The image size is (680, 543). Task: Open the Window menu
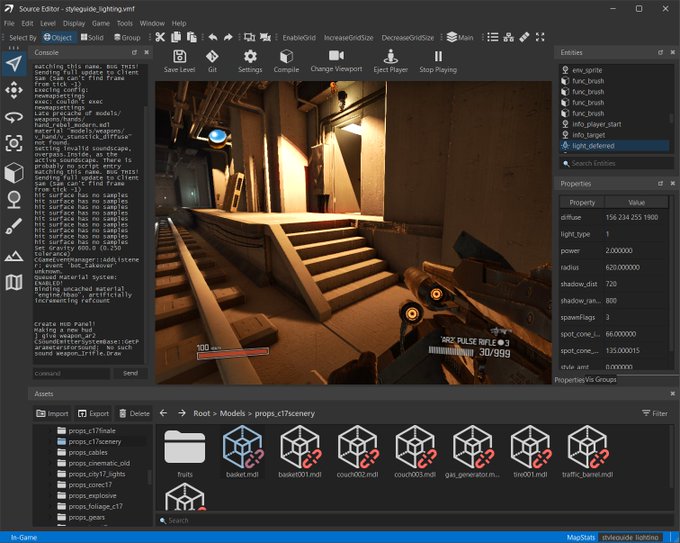pyautogui.click(x=152, y=23)
